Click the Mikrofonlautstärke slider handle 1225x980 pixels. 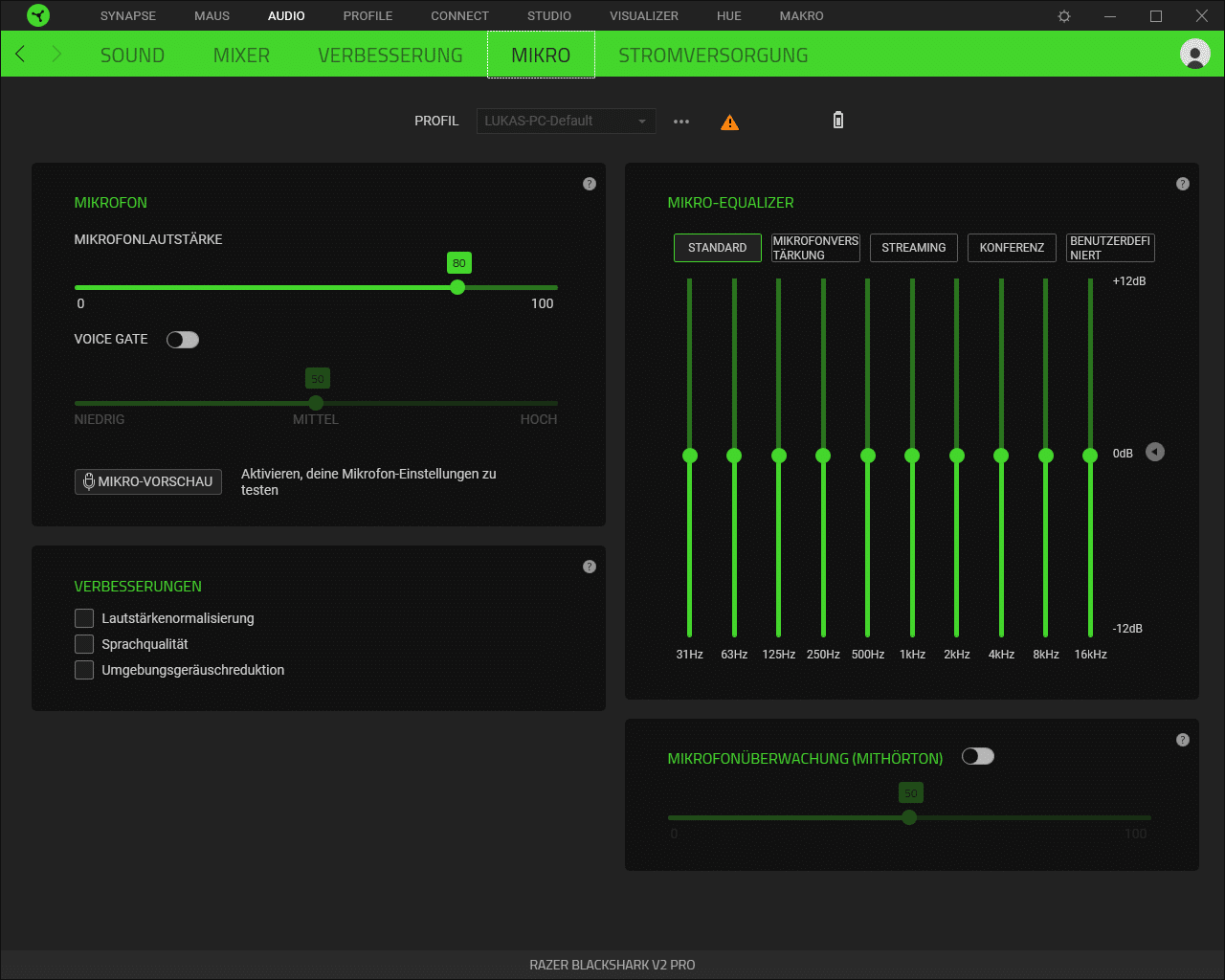(x=457, y=287)
